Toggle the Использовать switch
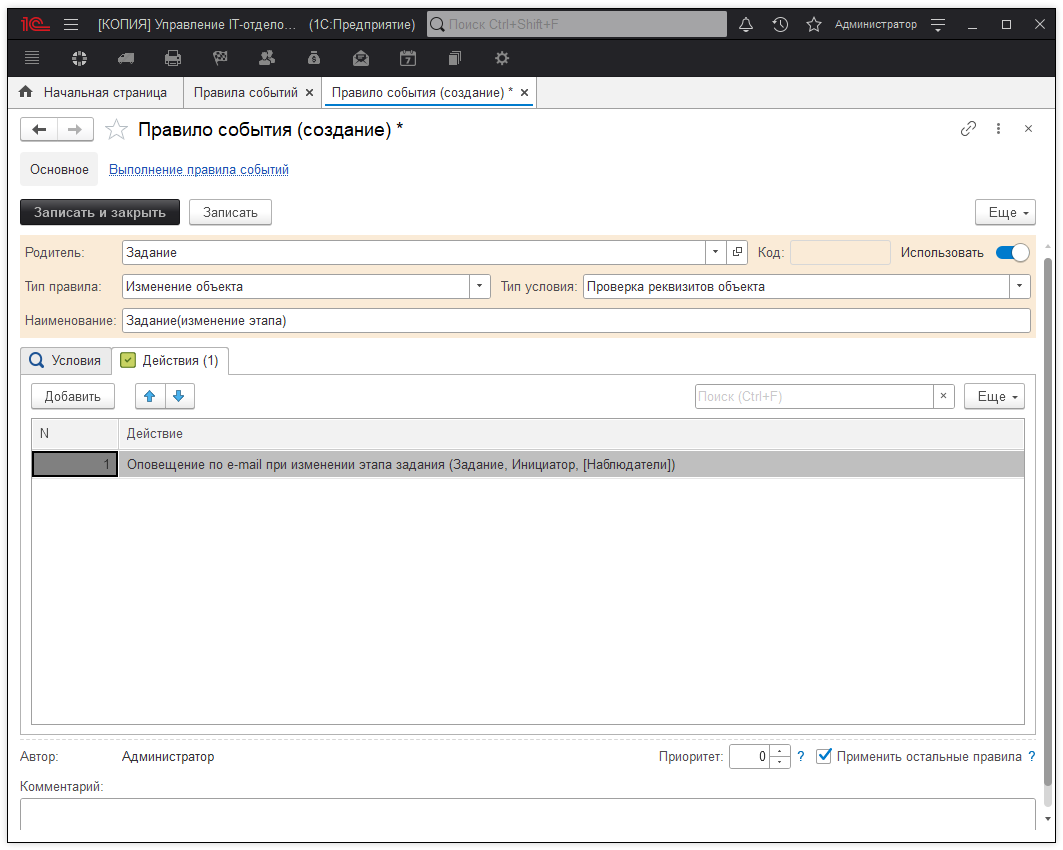The image size is (1063, 850). (1012, 253)
